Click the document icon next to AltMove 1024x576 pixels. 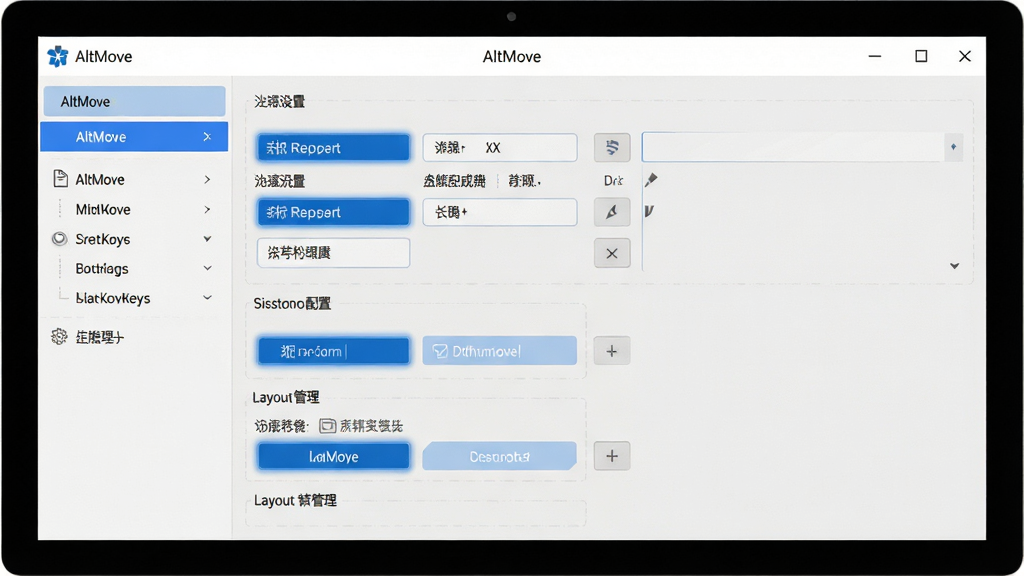[60, 179]
